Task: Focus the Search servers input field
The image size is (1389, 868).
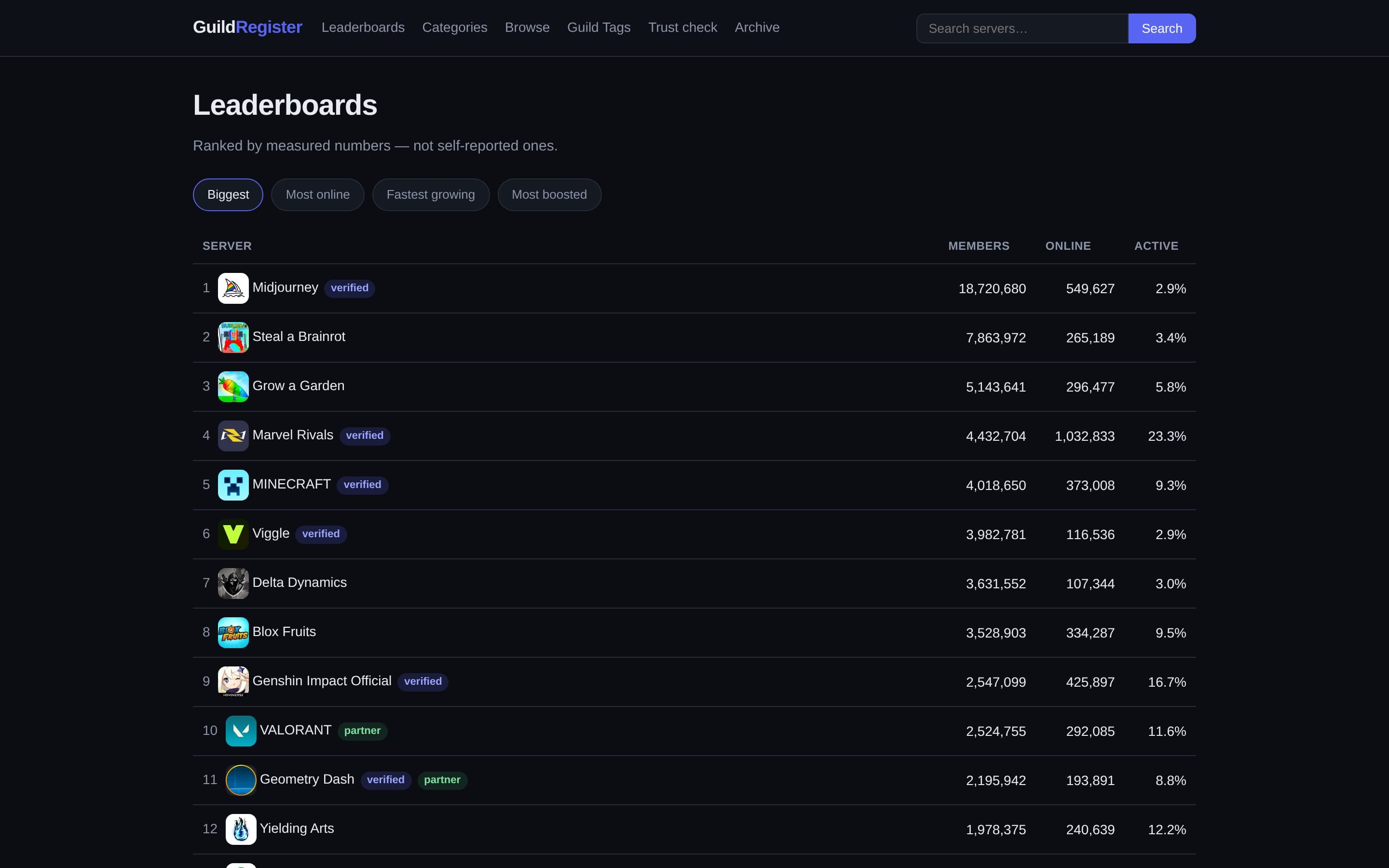Action: point(1022,28)
